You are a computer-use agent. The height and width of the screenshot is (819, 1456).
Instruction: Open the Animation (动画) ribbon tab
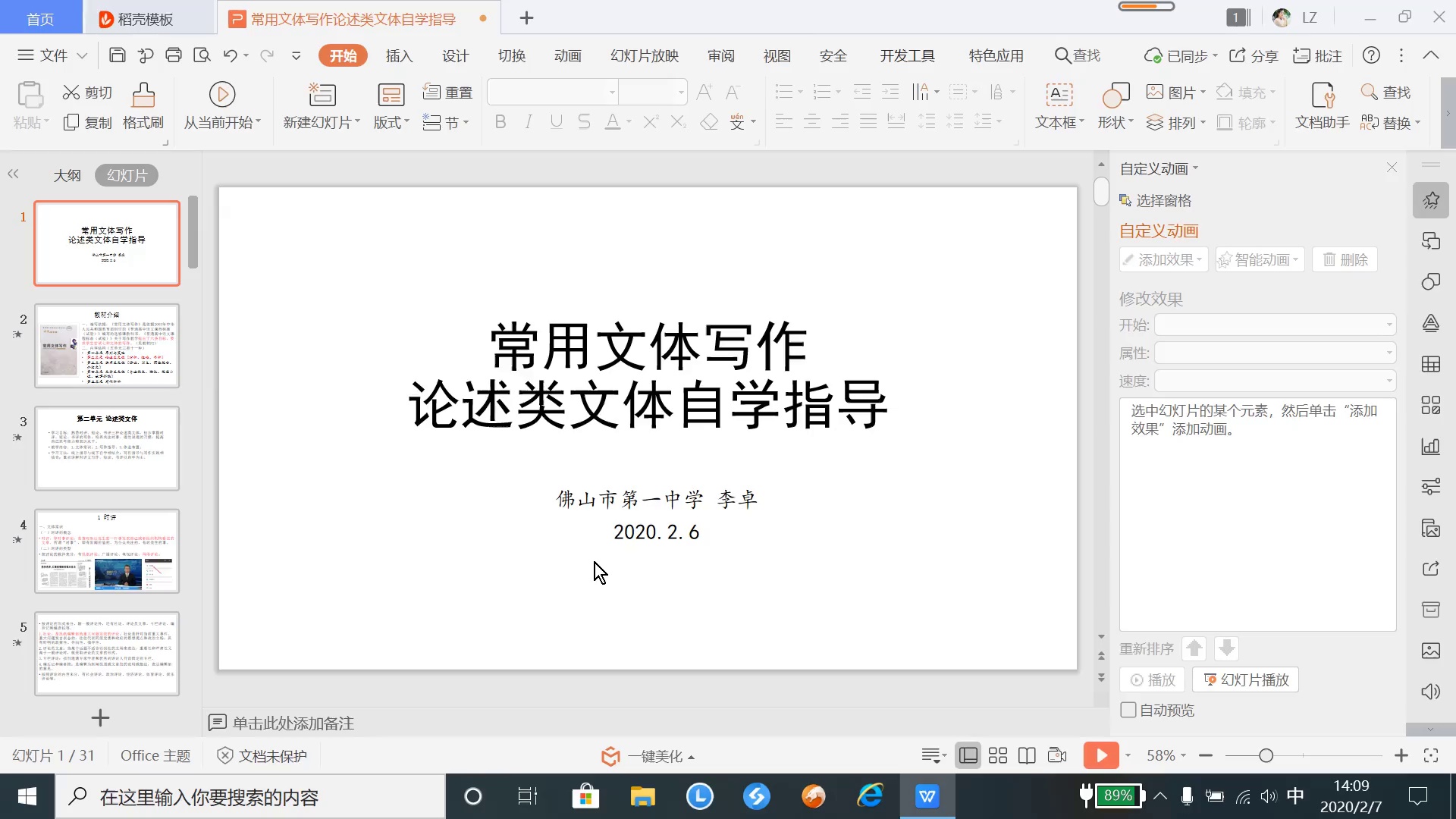pyautogui.click(x=568, y=55)
